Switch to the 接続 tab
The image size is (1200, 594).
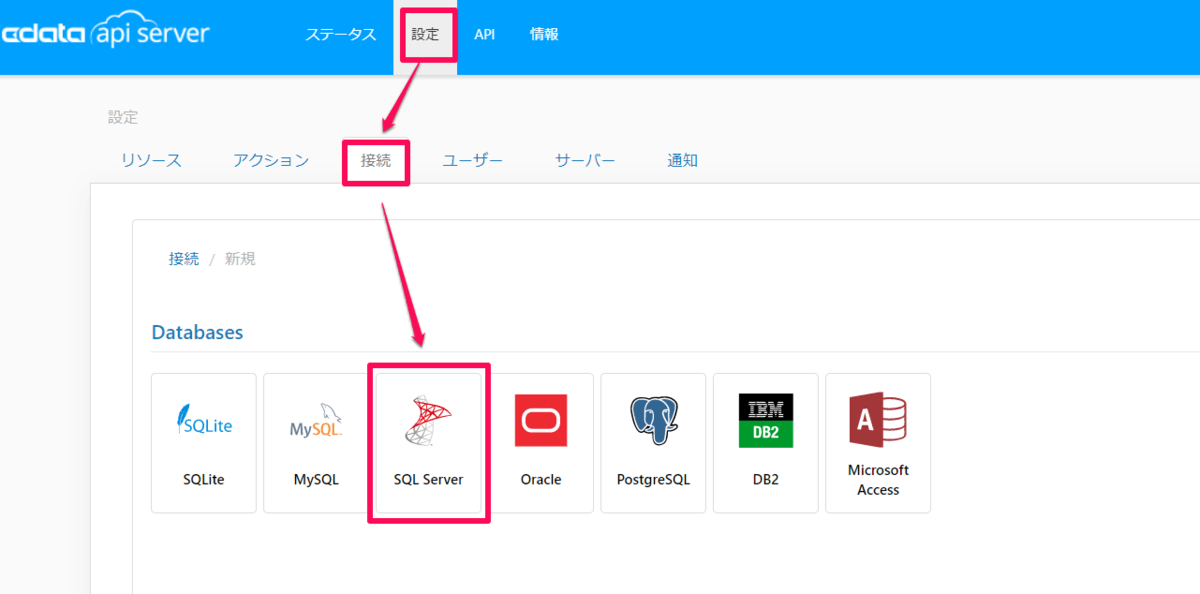pyautogui.click(x=376, y=160)
